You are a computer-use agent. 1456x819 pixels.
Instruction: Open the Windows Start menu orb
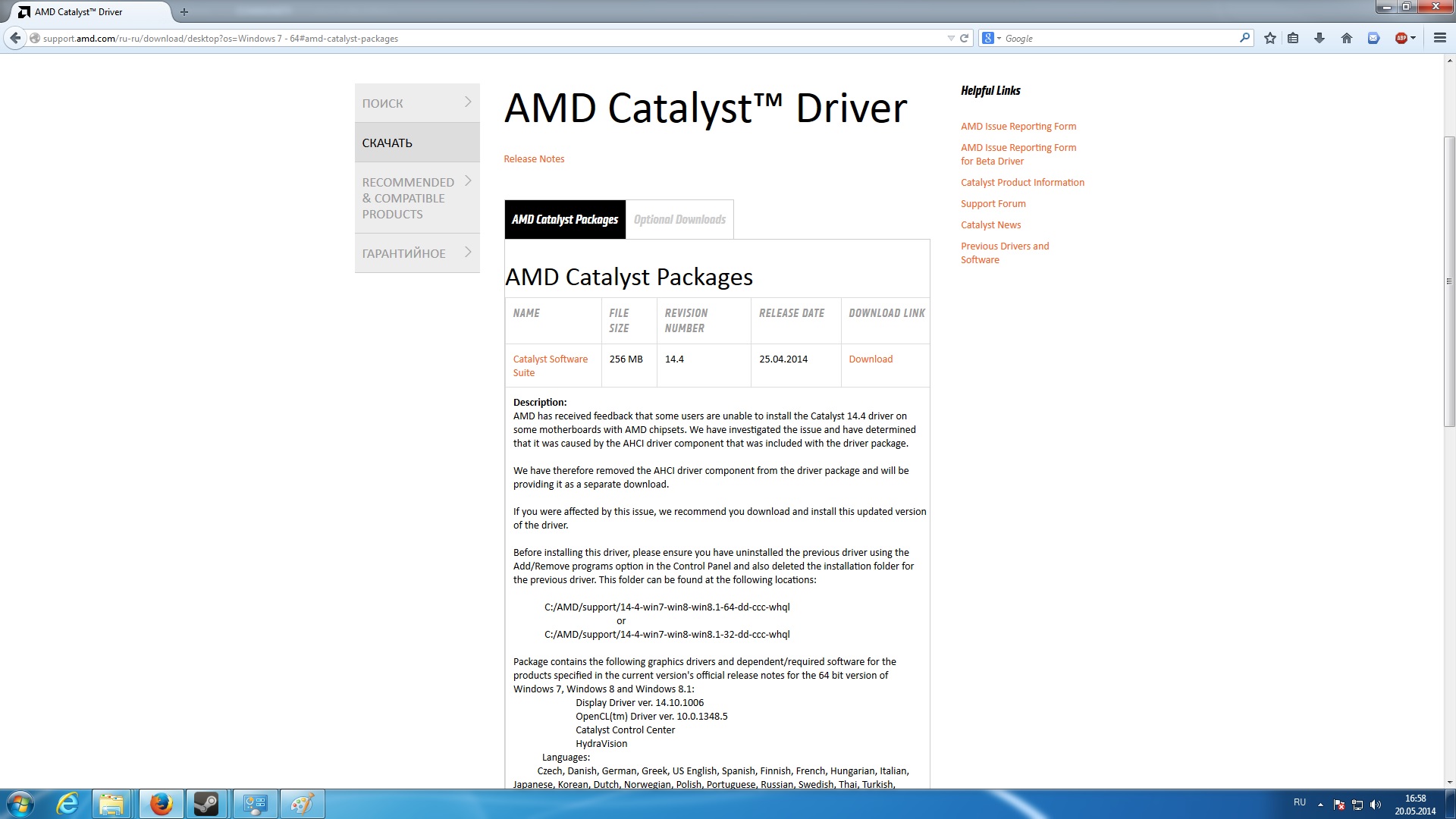coord(20,804)
